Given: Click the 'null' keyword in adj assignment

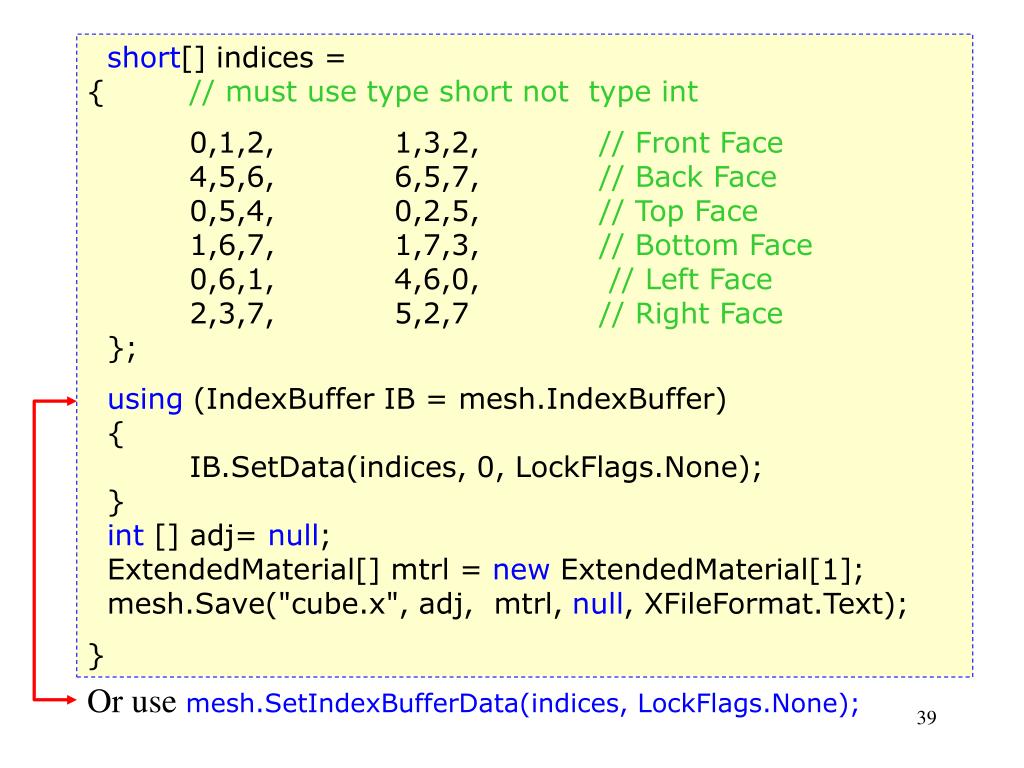Looking at the screenshot, I should [293, 536].
